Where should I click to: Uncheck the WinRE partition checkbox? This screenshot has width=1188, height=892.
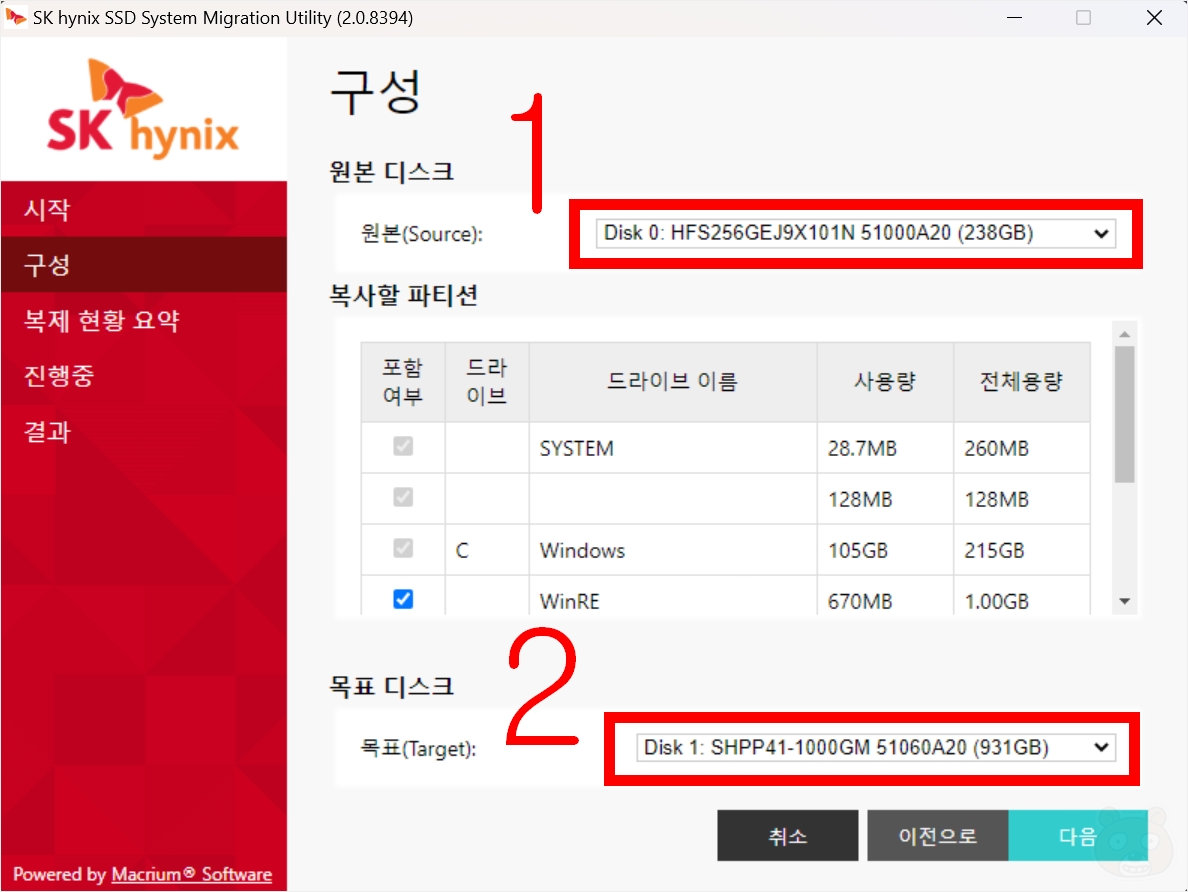click(403, 599)
